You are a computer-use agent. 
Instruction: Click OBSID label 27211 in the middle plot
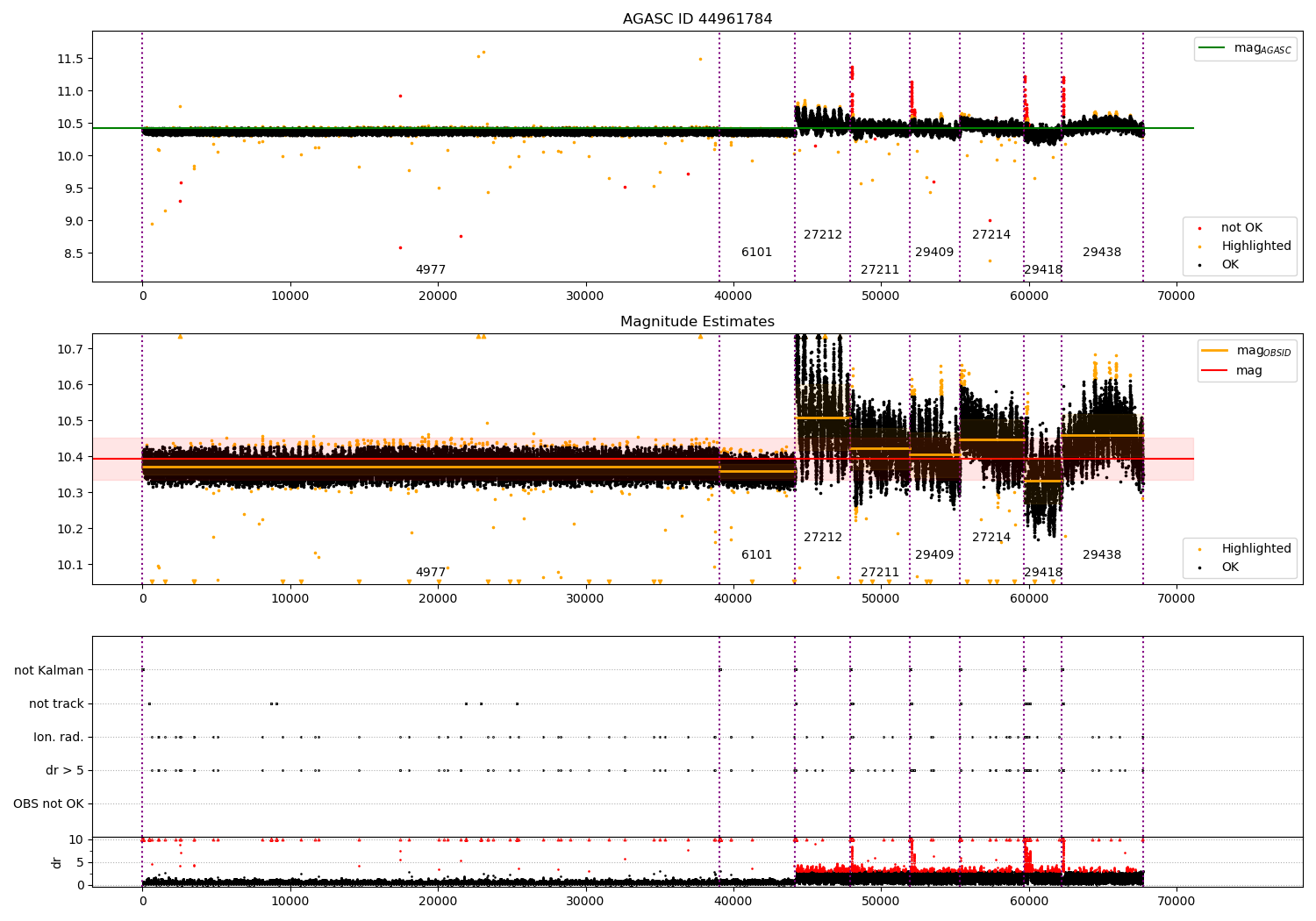point(880,573)
